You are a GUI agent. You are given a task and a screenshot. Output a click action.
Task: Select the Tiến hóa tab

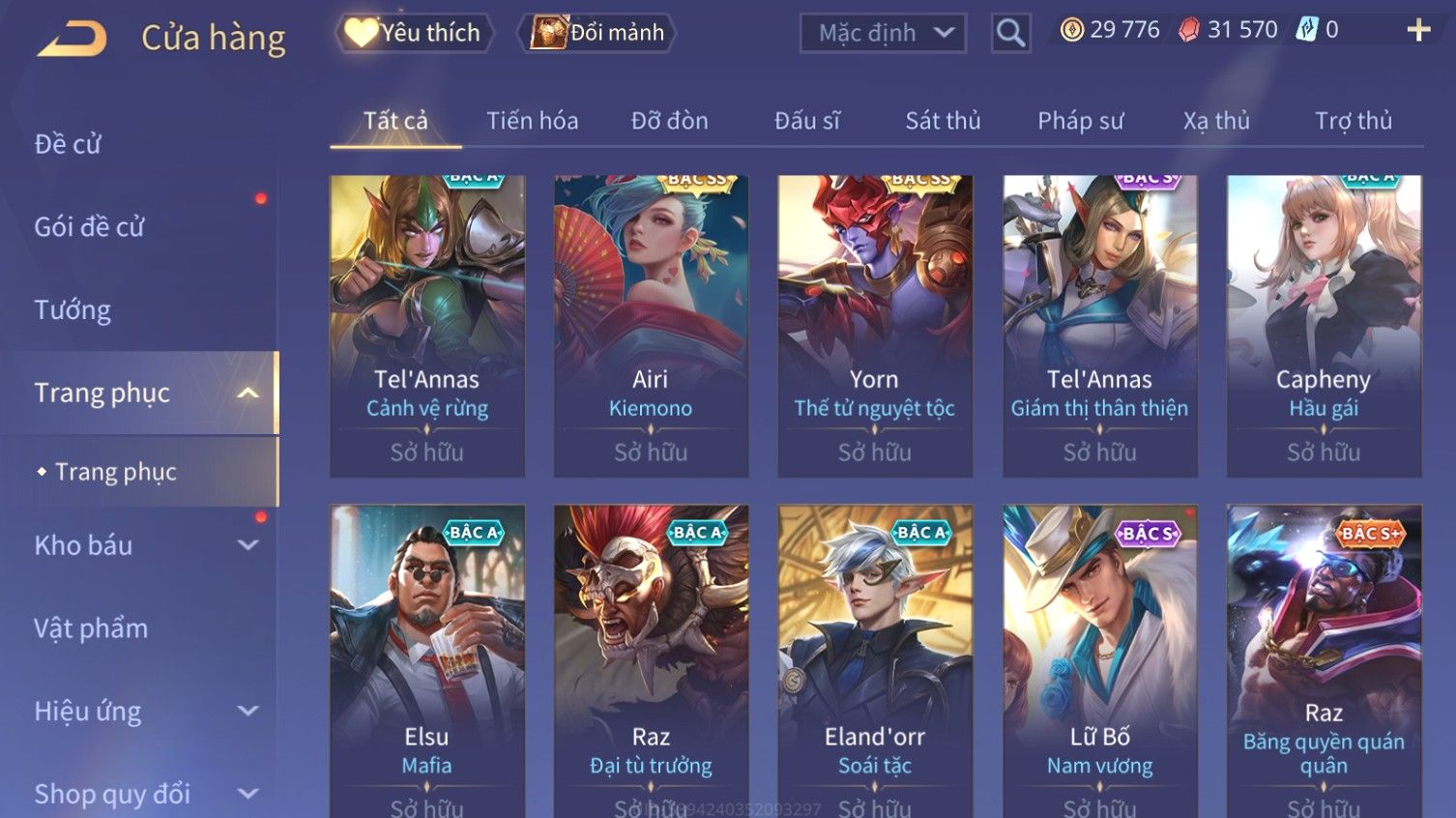[x=532, y=121]
